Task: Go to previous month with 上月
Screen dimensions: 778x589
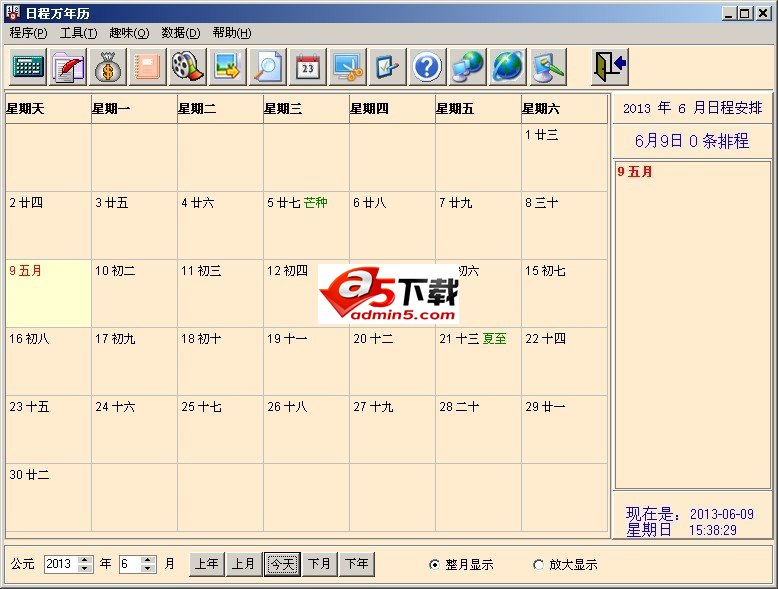Action: tap(244, 564)
